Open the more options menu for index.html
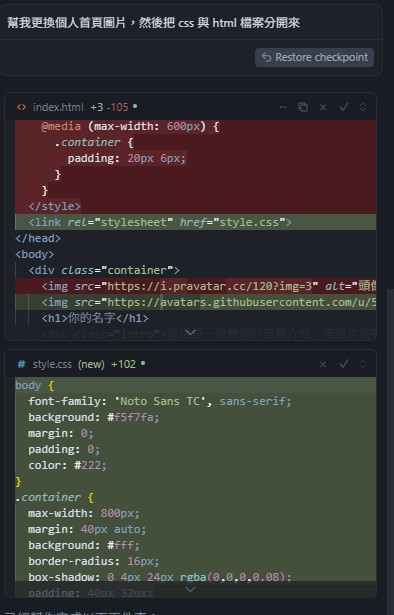 (283, 107)
